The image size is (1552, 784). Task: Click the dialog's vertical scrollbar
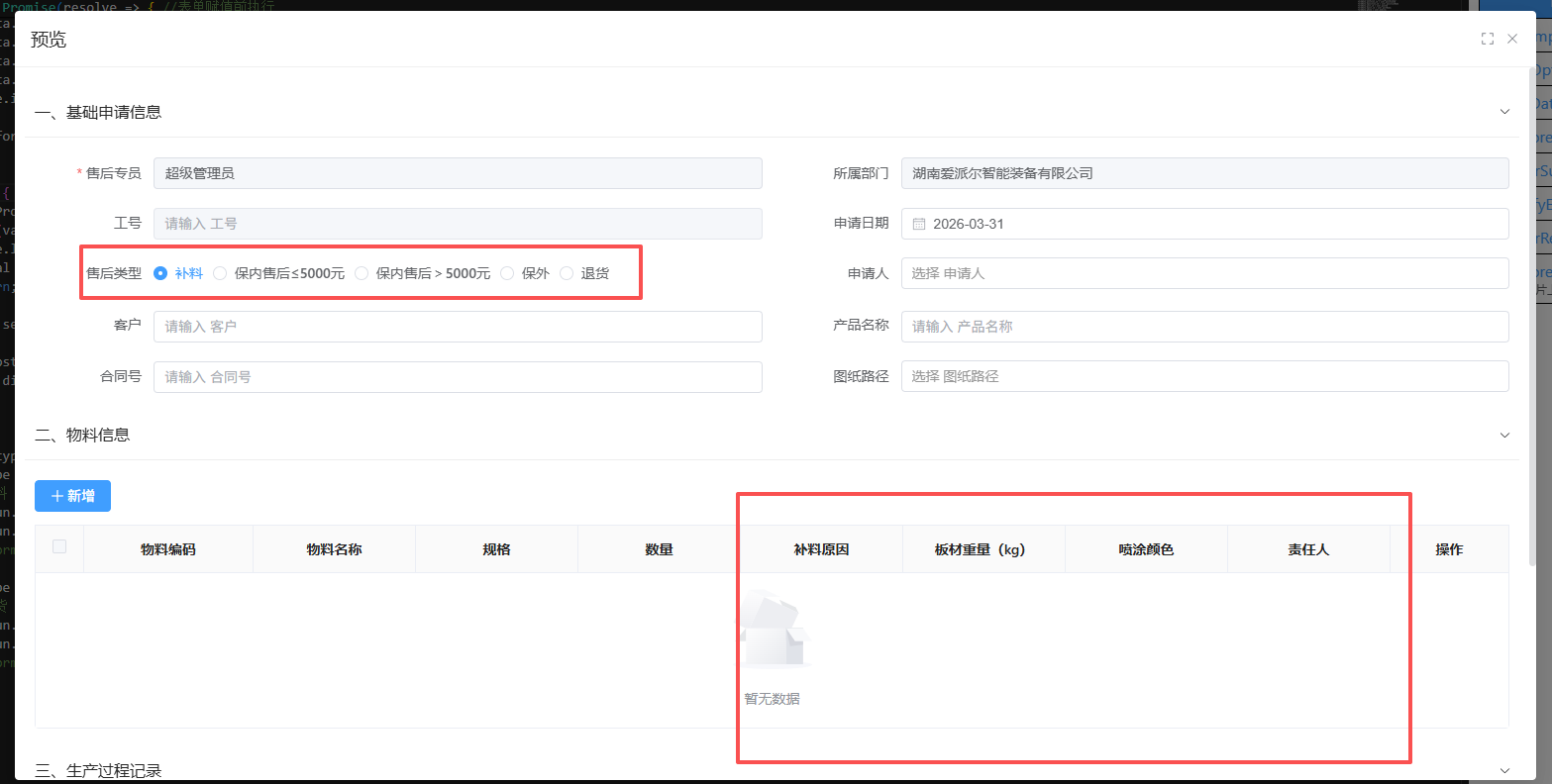point(1532,297)
